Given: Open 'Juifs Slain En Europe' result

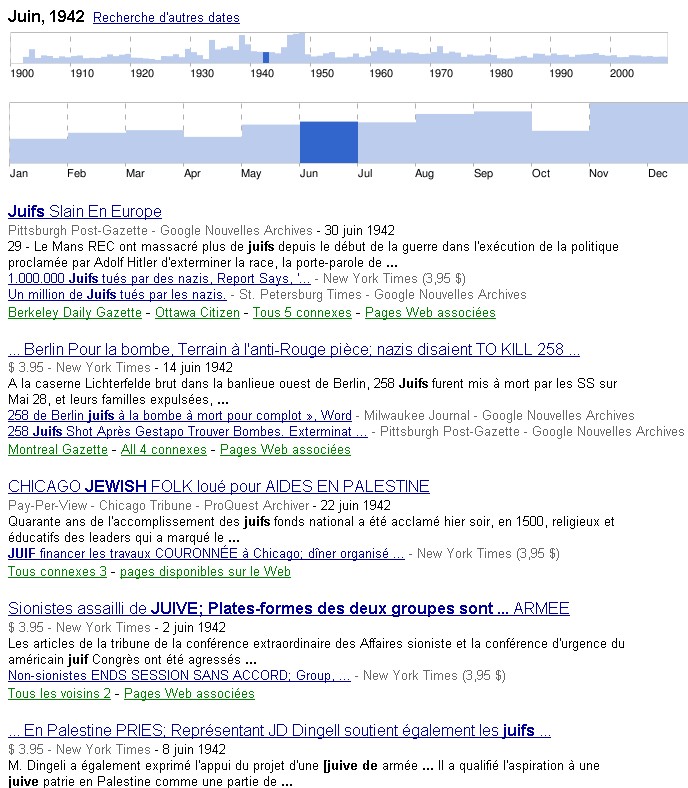Looking at the screenshot, I should pos(84,212).
